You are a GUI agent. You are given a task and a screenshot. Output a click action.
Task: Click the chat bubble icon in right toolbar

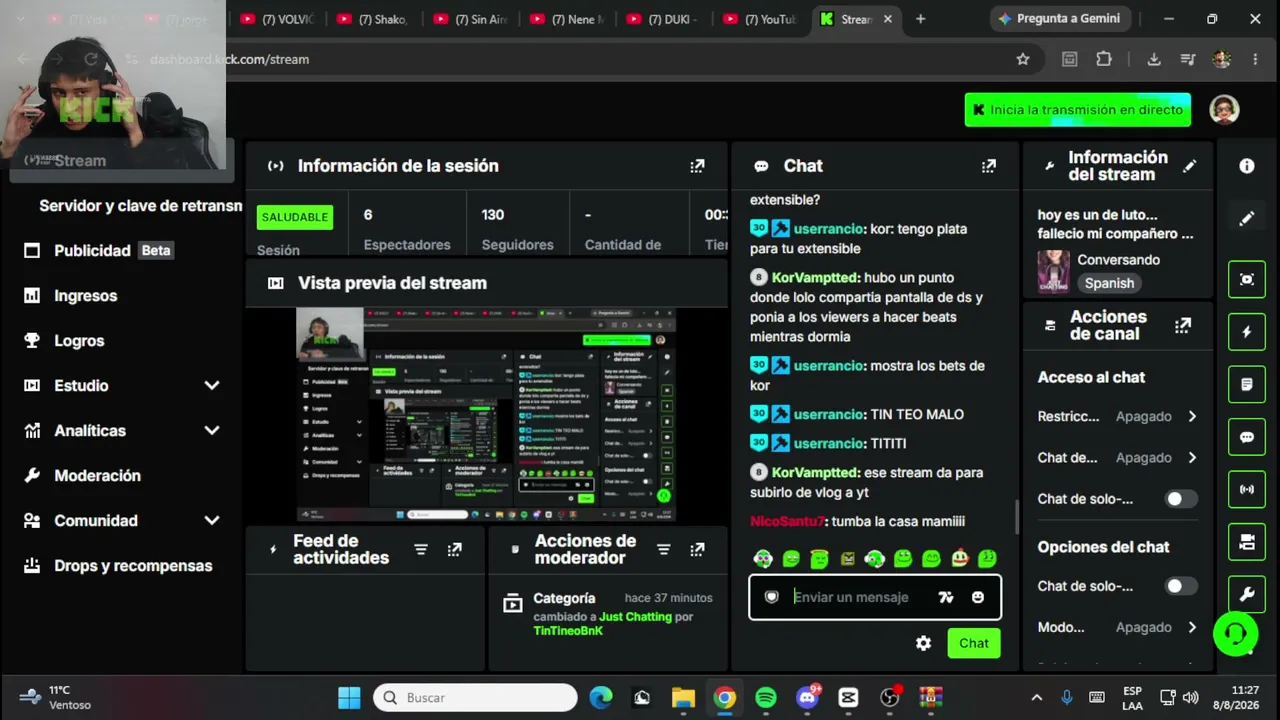click(1247, 437)
